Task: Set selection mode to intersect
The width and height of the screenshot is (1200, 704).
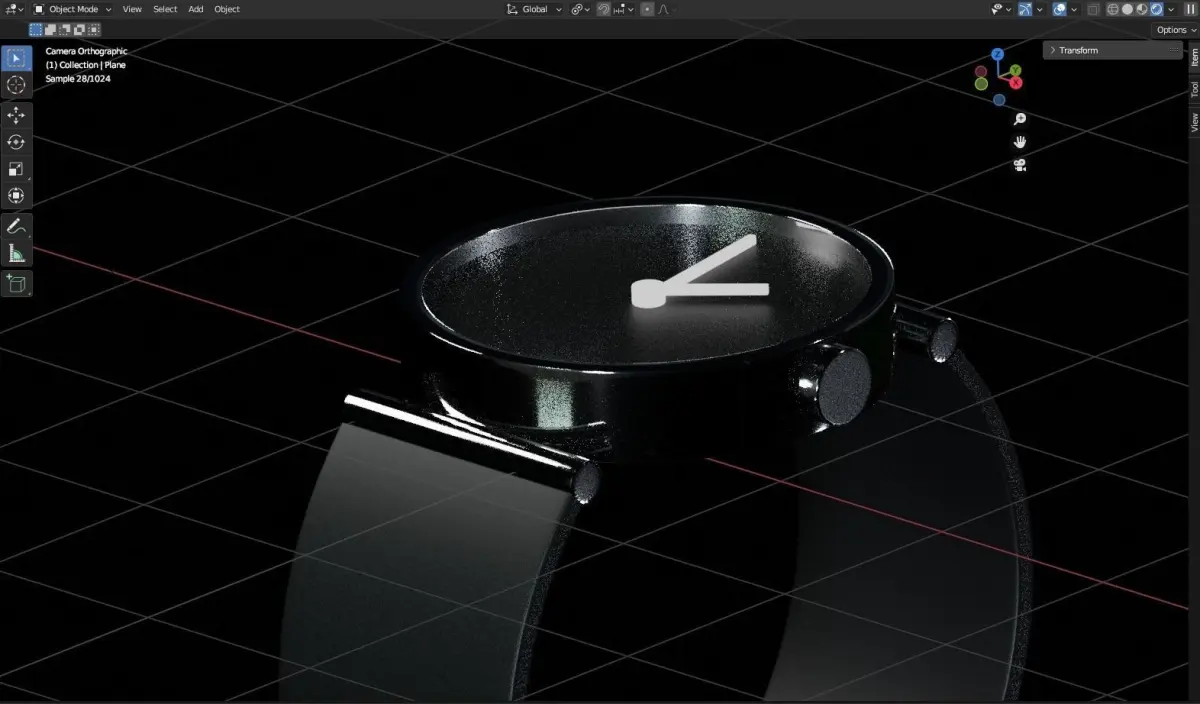Action: point(93,30)
